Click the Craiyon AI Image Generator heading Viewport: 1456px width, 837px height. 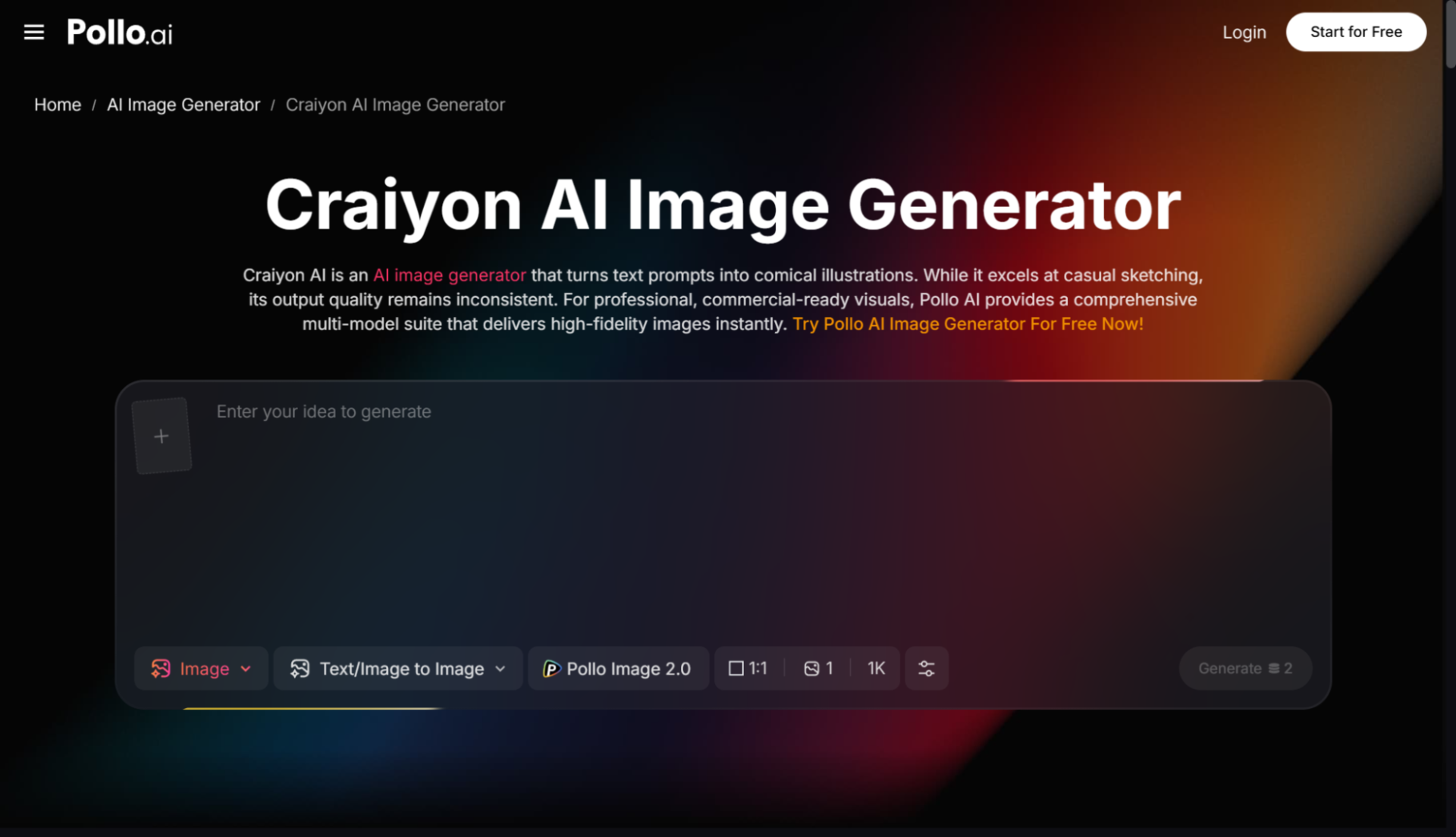point(723,205)
